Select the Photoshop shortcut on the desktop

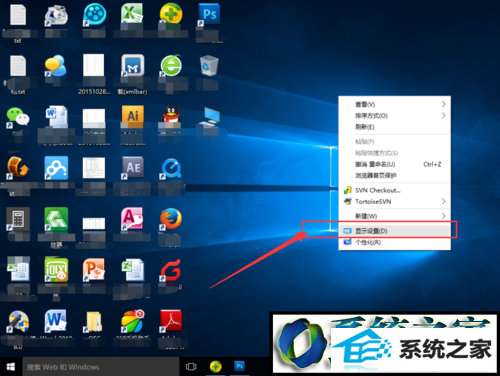click(x=209, y=15)
